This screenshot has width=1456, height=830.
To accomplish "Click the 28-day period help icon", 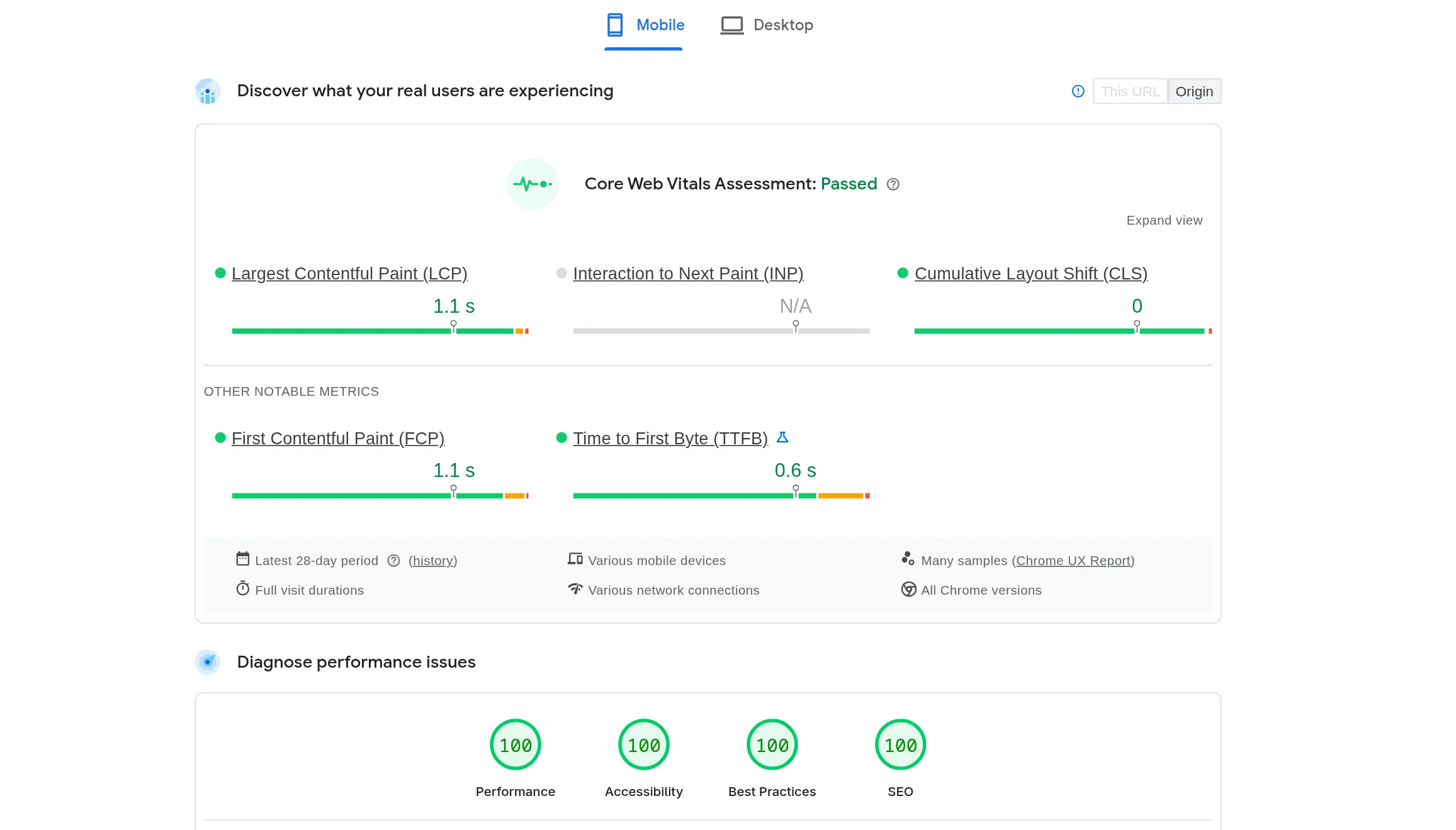I will [x=393, y=561].
